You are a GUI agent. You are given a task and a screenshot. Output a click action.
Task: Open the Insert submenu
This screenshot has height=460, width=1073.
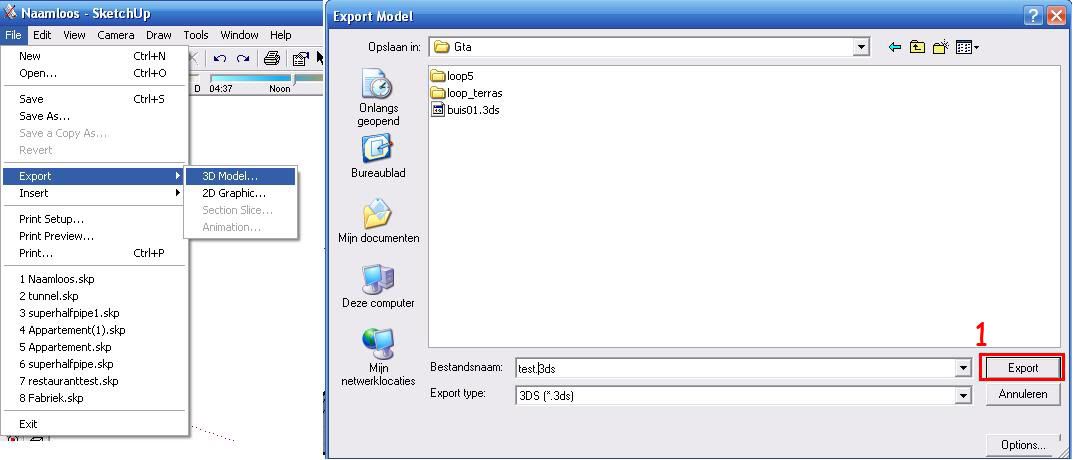[94, 193]
